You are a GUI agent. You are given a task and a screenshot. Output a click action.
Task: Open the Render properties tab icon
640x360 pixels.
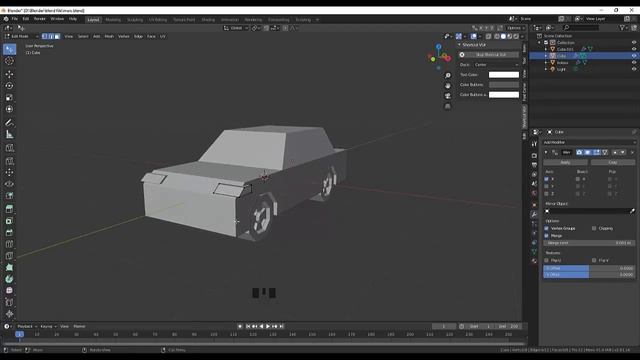[534, 156]
